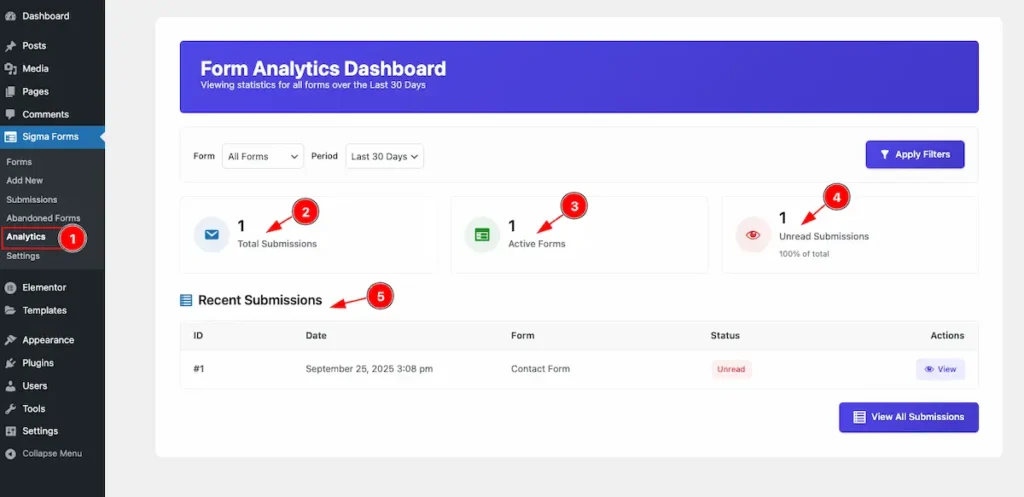Click the Unread Submissions label
The width and height of the screenshot is (1024, 497).
pos(824,236)
